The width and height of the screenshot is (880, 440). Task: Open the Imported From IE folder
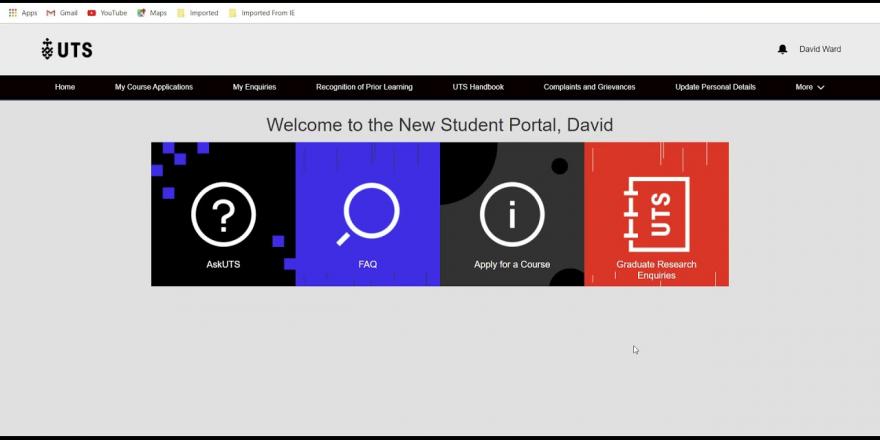click(x=262, y=13)
